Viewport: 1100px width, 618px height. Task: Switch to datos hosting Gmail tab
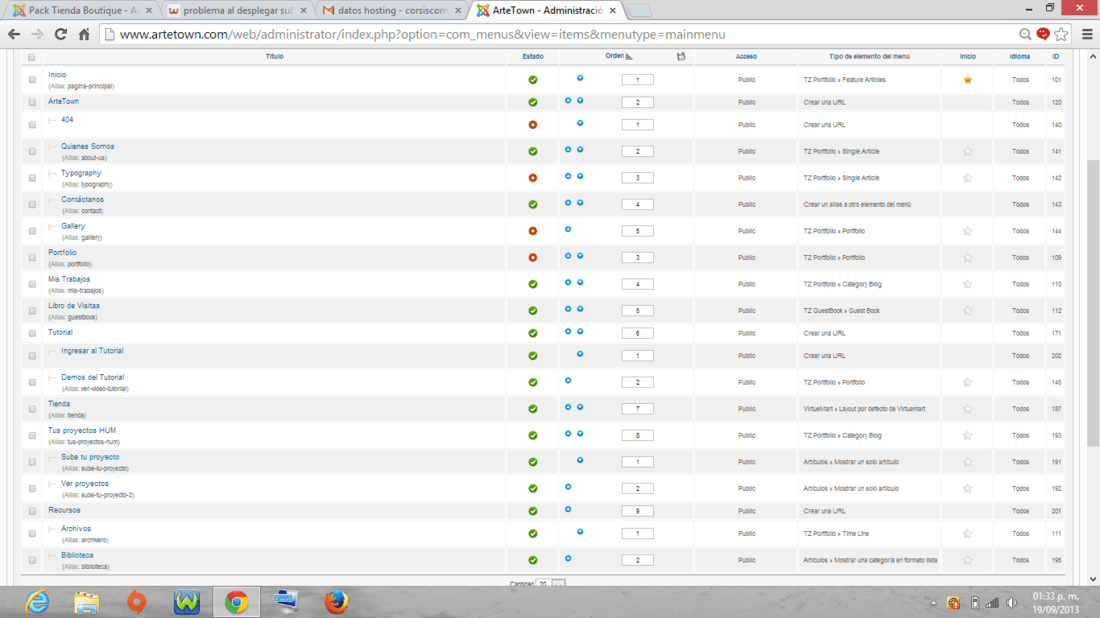tap(392, 11)
